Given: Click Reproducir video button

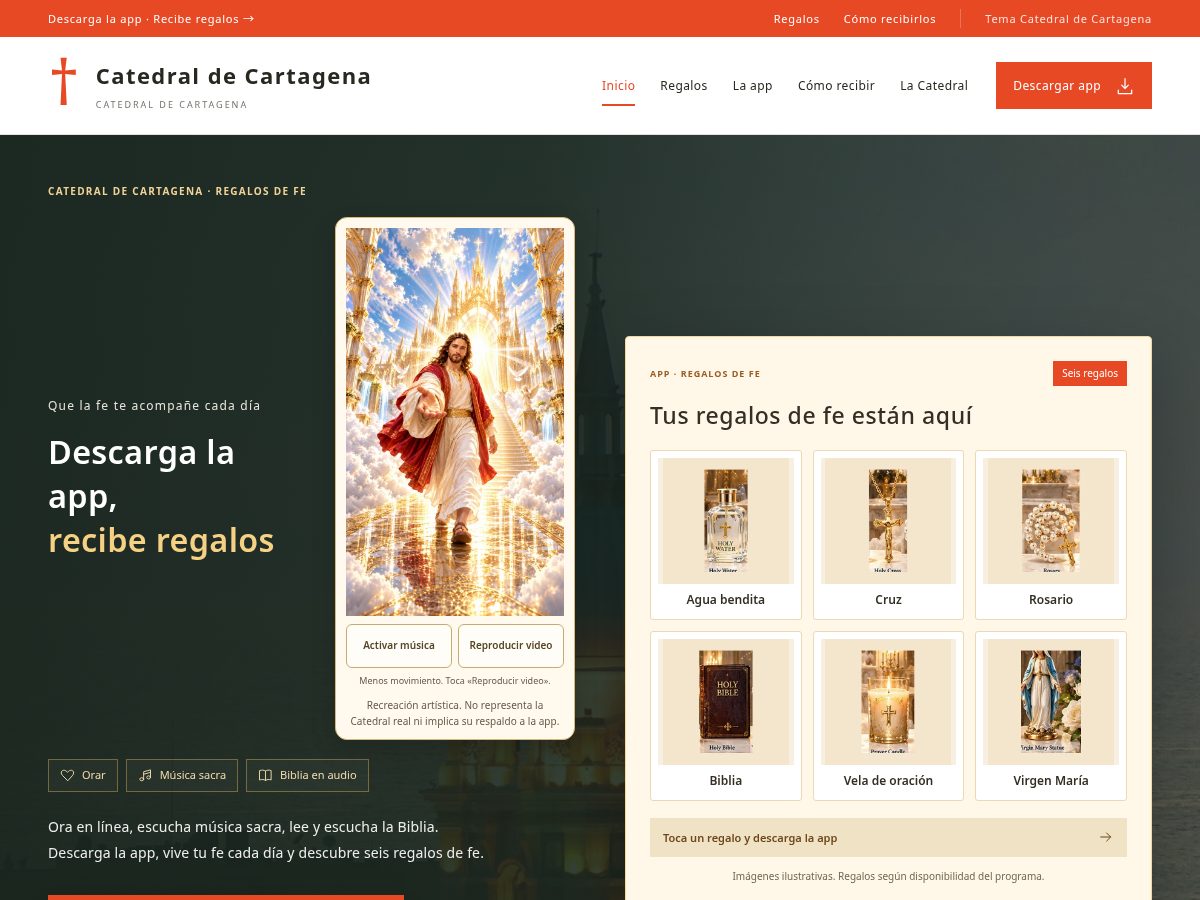Looking at the screenshot, I should click(511, 646).
